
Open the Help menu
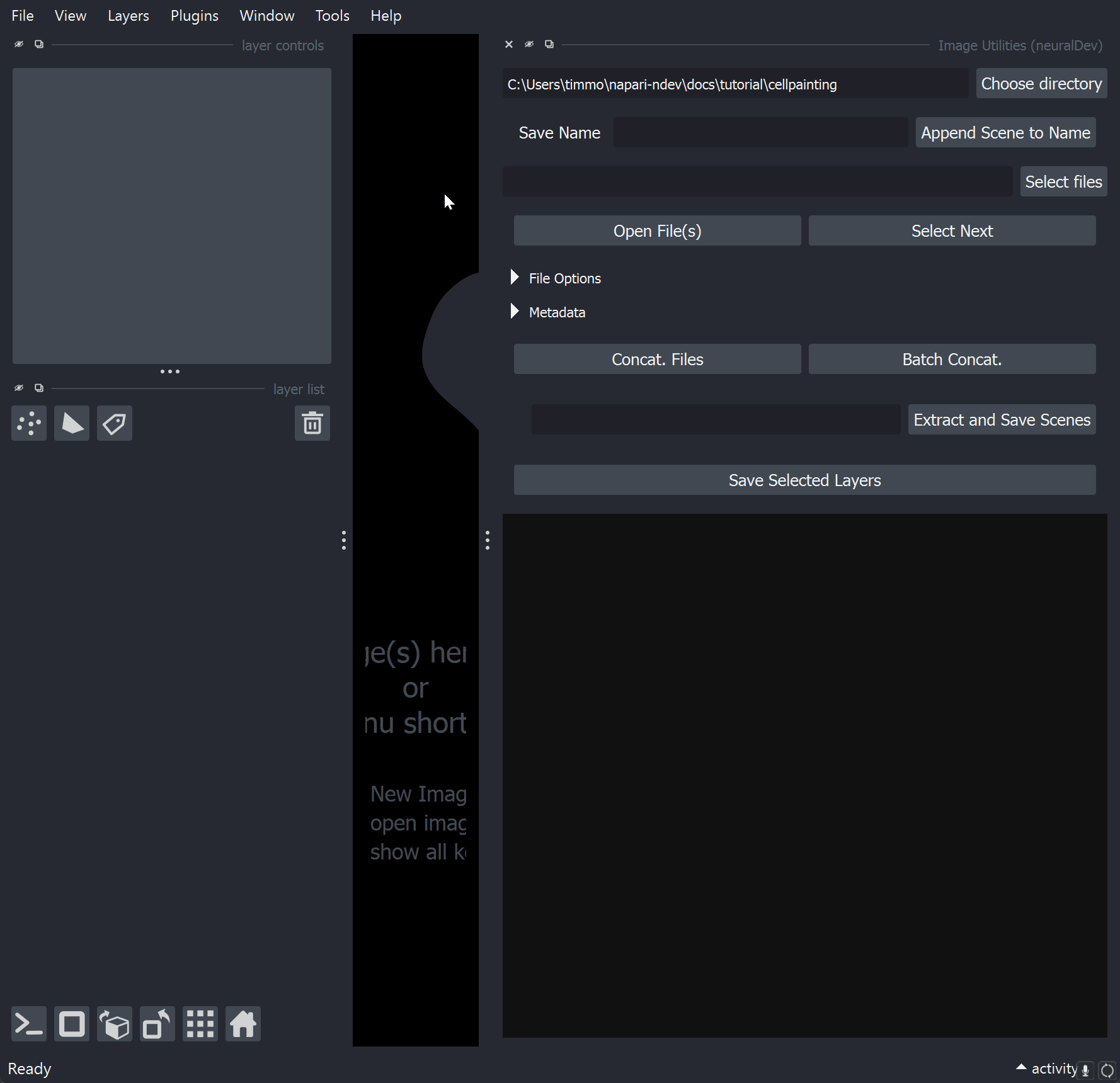point(386,16)
